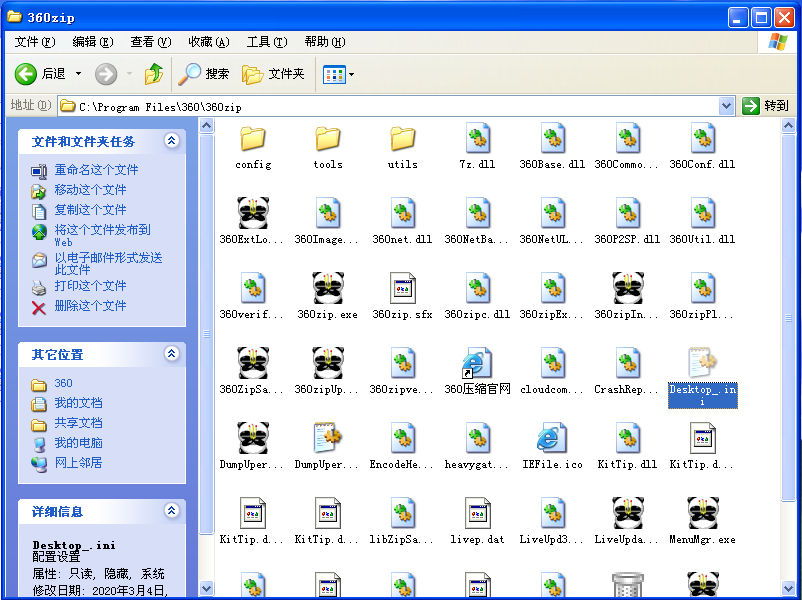Viewport: 802px width, 600px height.
Task: Collapse the 详细信息 panel
Action: click(x=172, y=510)
